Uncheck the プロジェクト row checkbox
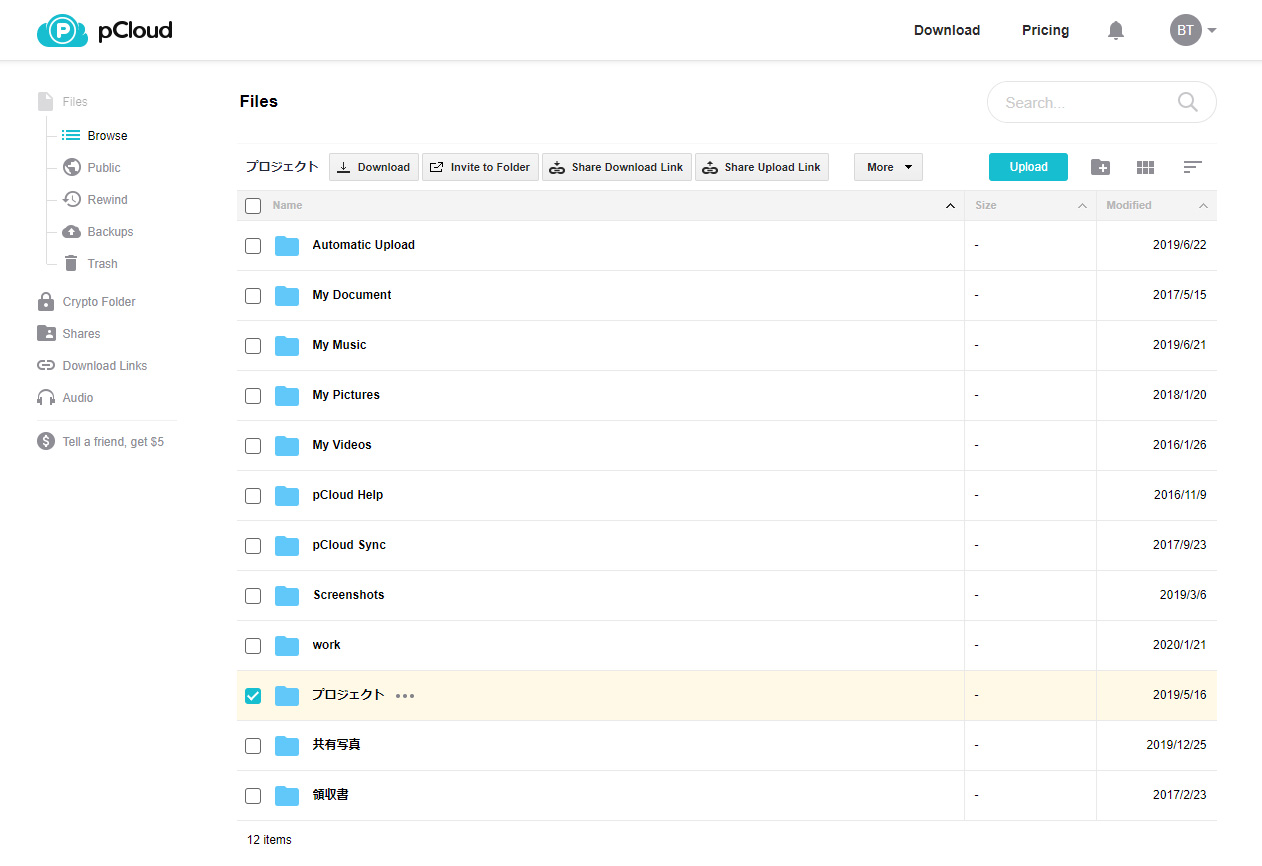The image size is (1262, 866). pyautogui.click(x=253, y=696)
